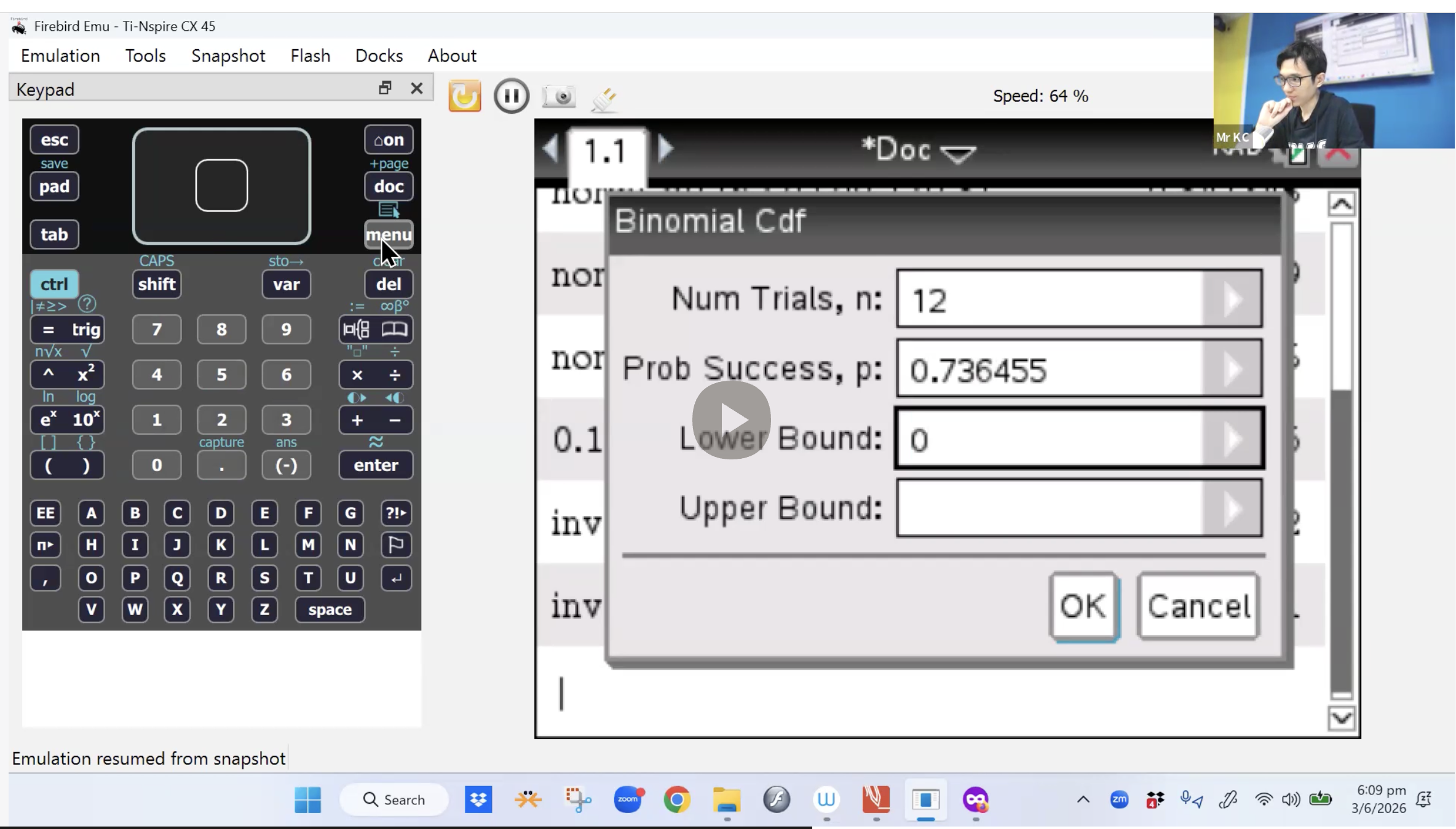
Task: Click the decimal point key
Action: click(x=221, y=465)
